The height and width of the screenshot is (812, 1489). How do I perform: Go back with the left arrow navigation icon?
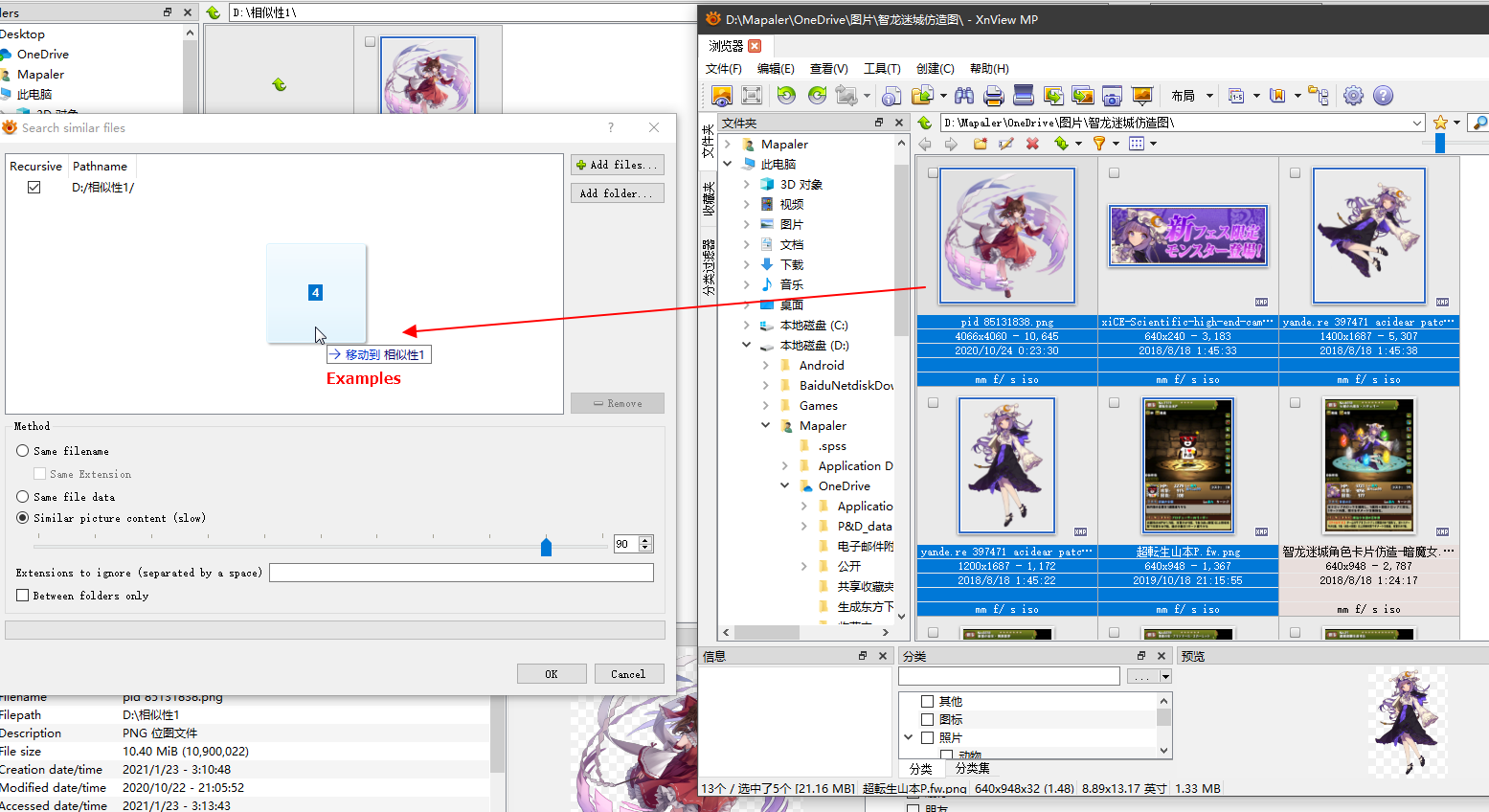pos(925,144)
